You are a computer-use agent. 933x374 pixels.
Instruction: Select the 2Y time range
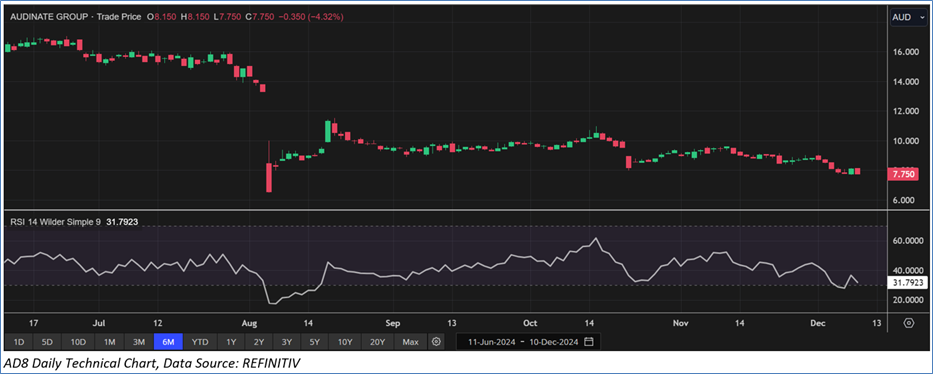coord(259,342)
